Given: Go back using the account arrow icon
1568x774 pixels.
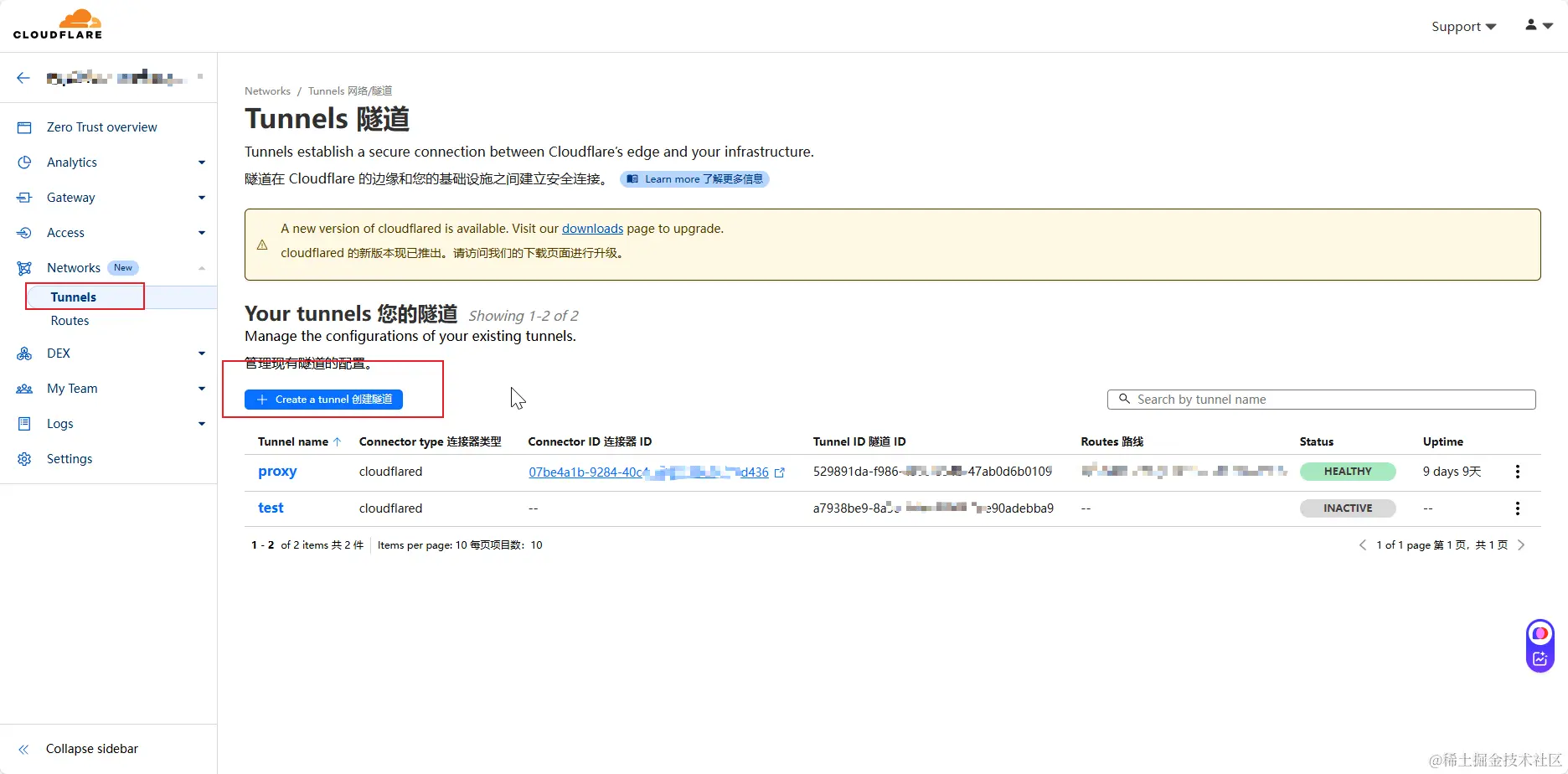Looking at the screenshot, I should click(23, 78).
